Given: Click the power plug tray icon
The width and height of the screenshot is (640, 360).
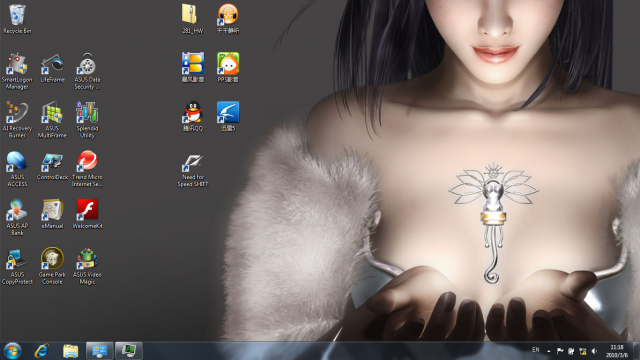Looking at the screenshot, I should pyautogui.click(x=571, y=351).
